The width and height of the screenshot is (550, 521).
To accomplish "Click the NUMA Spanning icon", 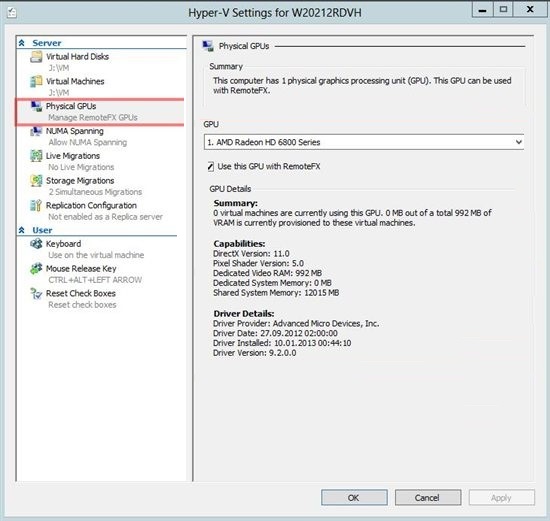I will [x=36, y=131].
